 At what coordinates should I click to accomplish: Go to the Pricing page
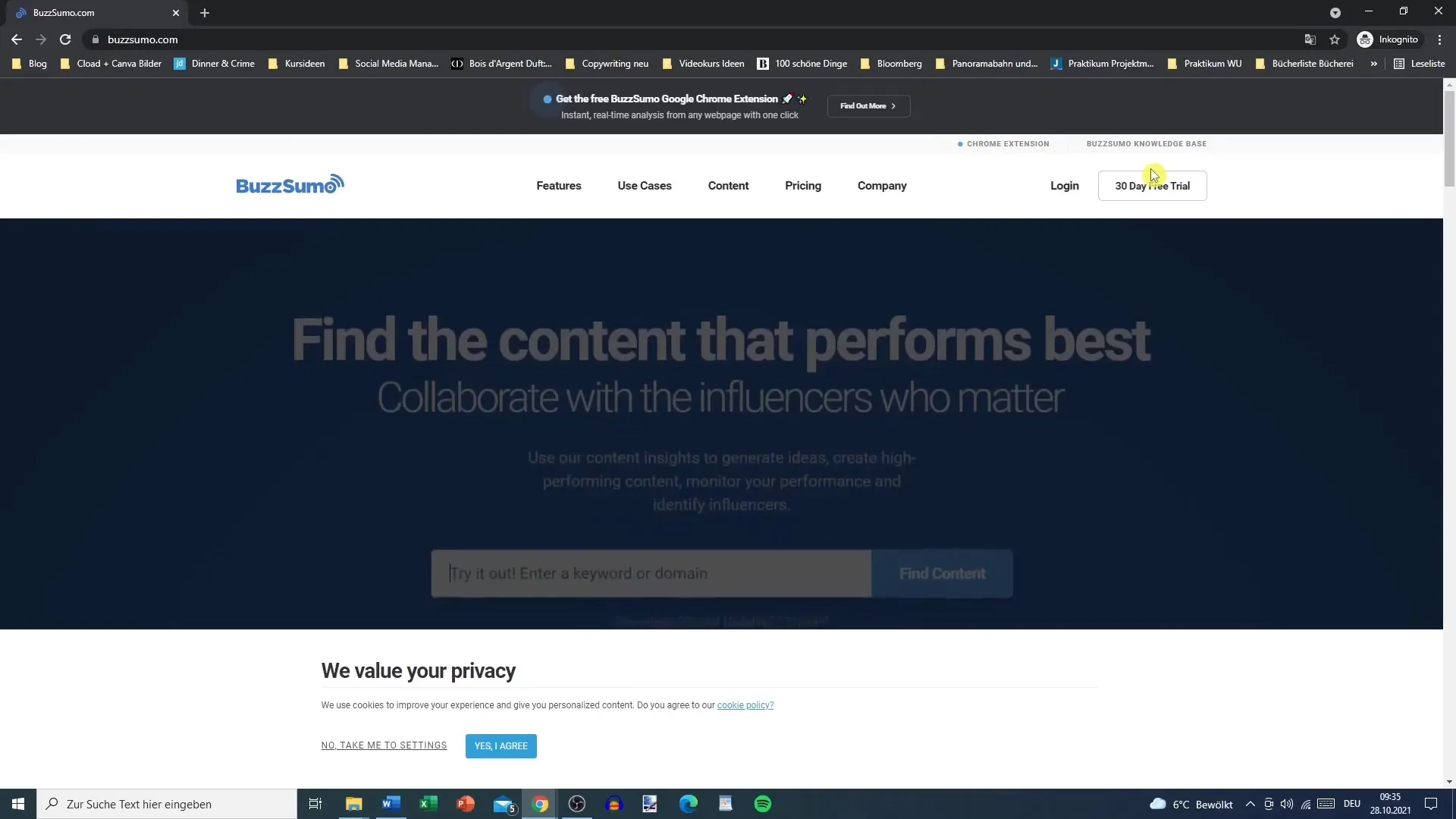(x=802, y=186)
